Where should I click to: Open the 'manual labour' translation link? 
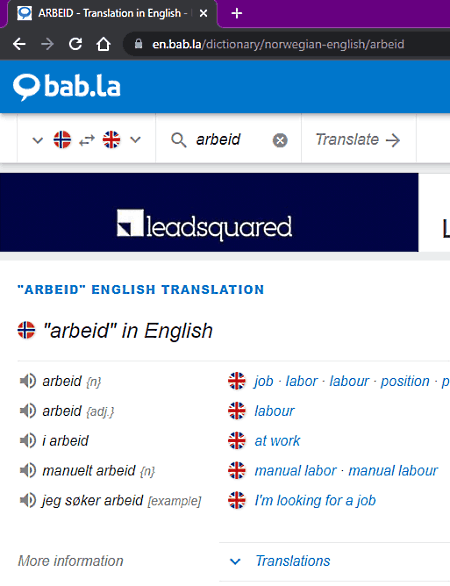(393, 471)
